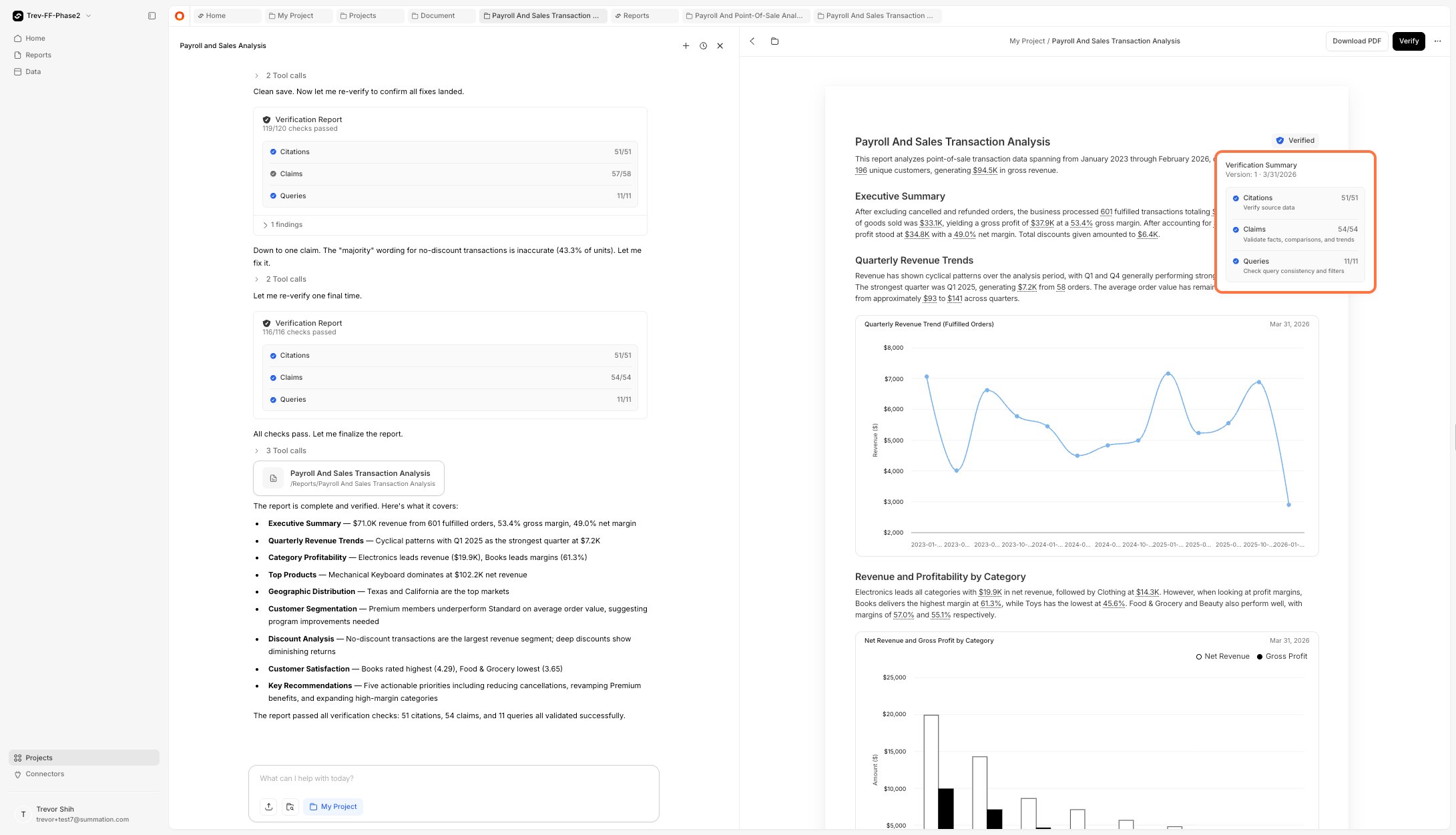Open Claims 57/58 row in verification report
The width and height of the screenshot is (1456, 835).
(450, 174)
